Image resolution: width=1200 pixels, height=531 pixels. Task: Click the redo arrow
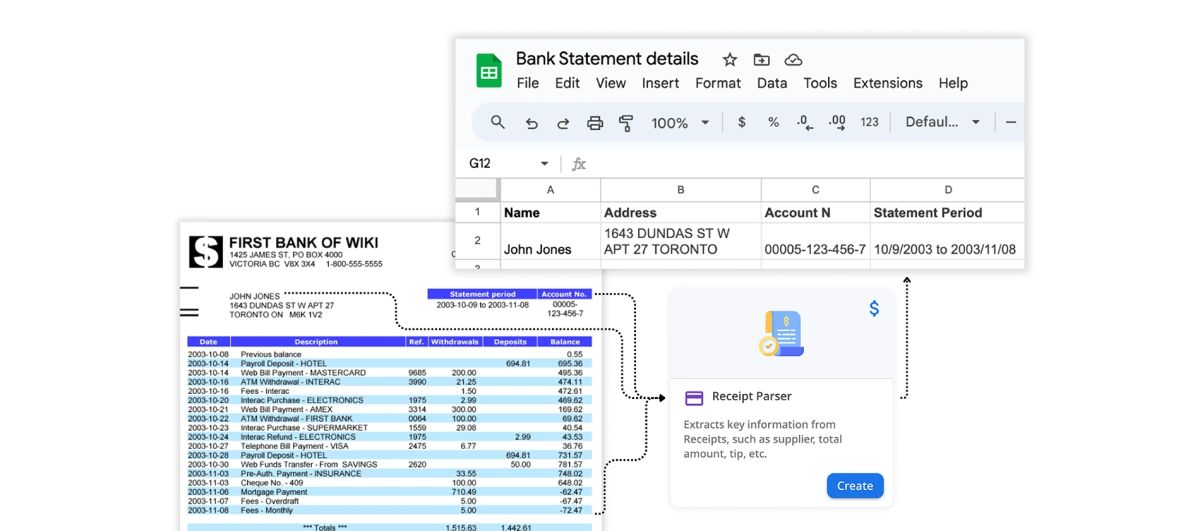point(563,123)
